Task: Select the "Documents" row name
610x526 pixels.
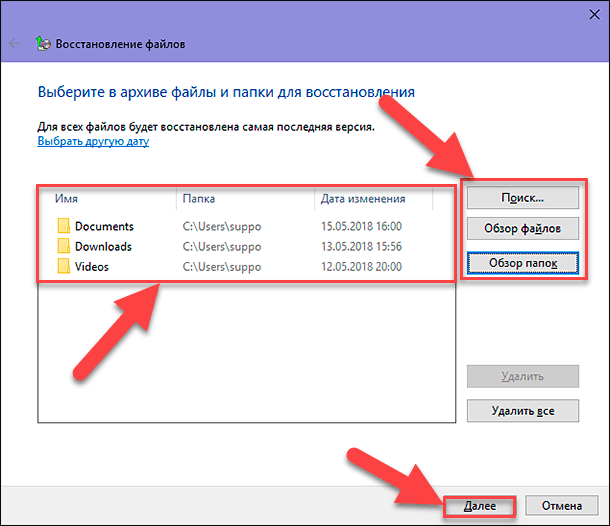Action: 104,226
